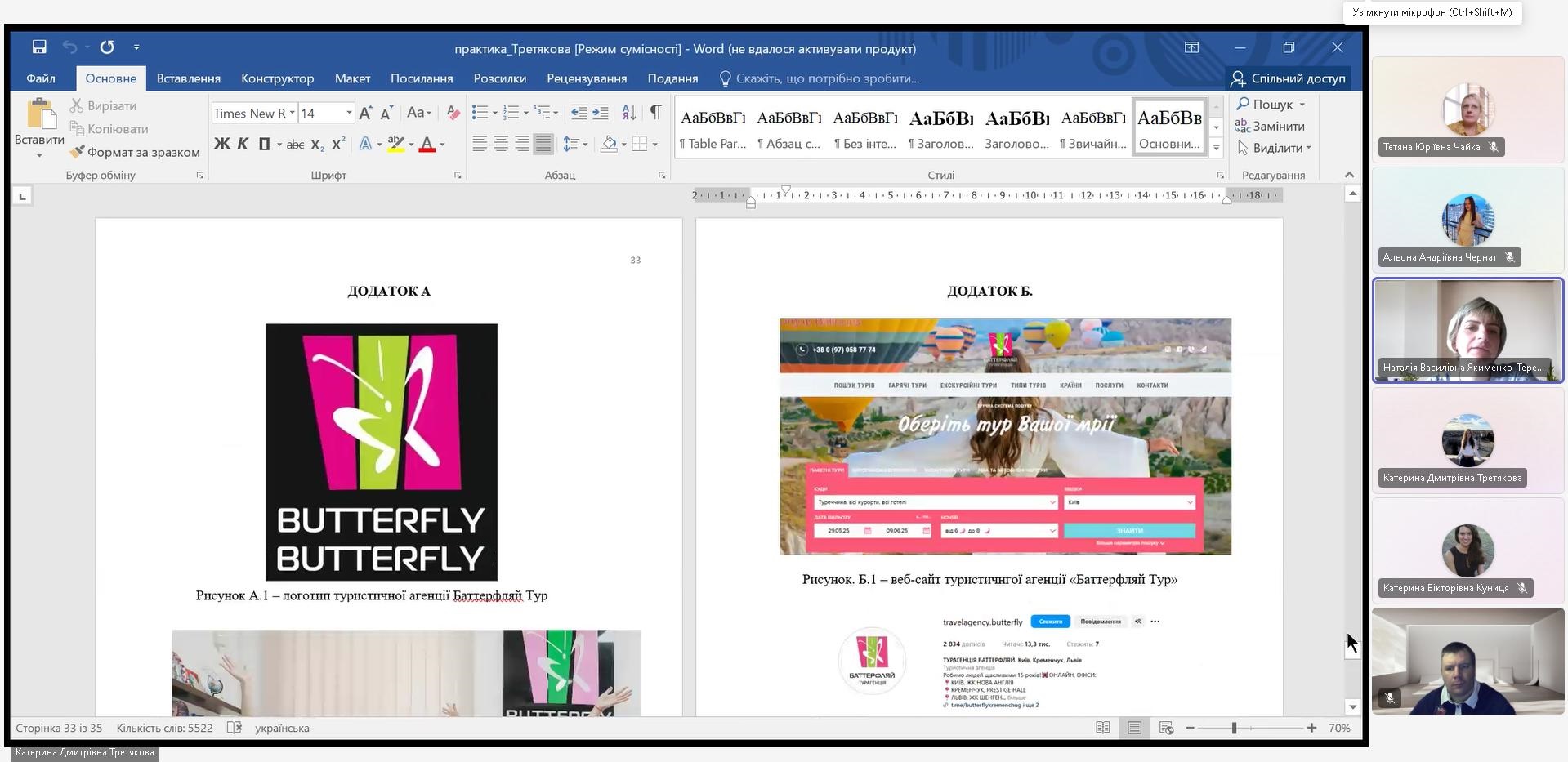Increase the paragraph indent
The width and height of the screenshot is (1568, 762).
click(x=600, y=113)
